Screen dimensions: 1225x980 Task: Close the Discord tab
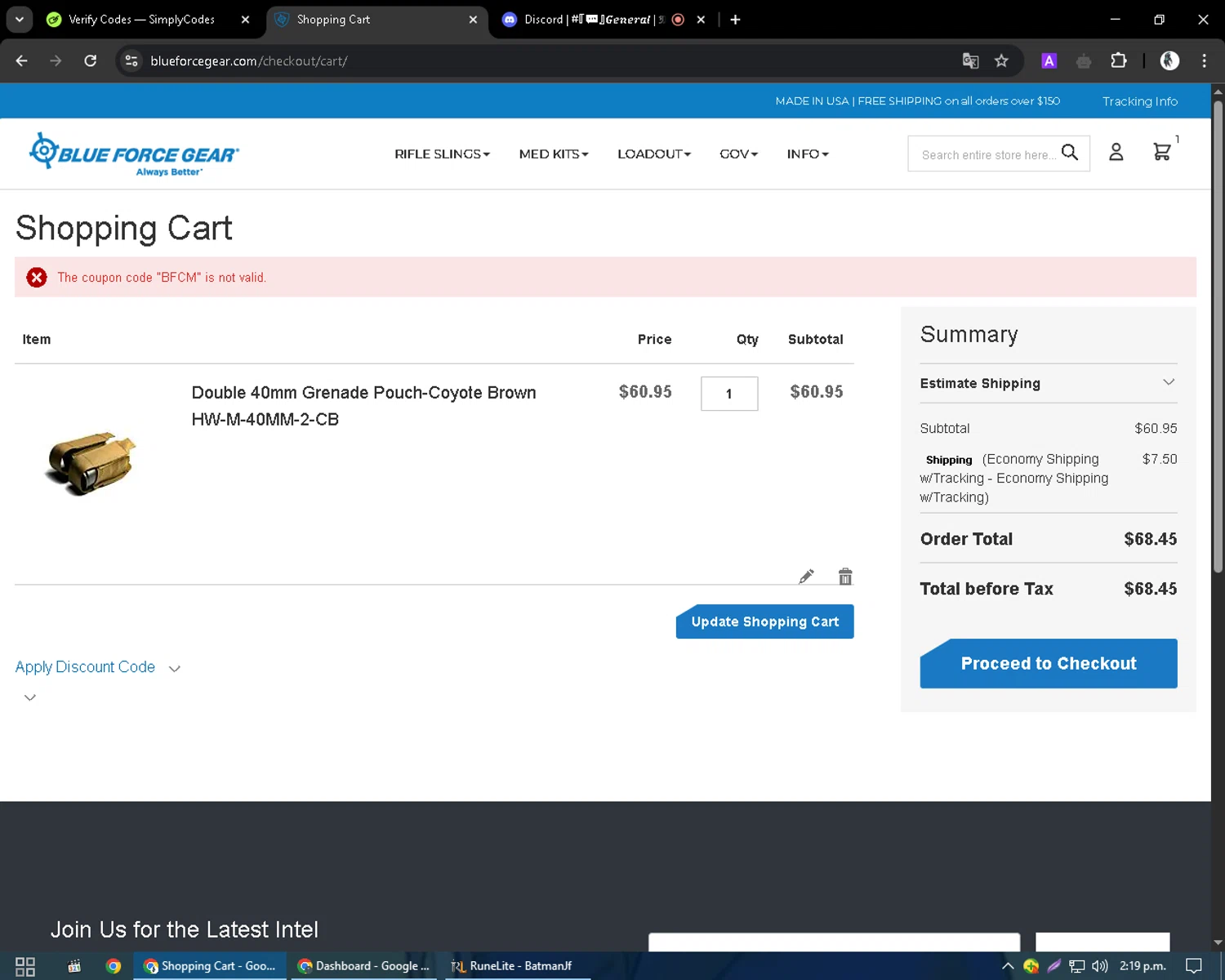click(x=701, y=20)
